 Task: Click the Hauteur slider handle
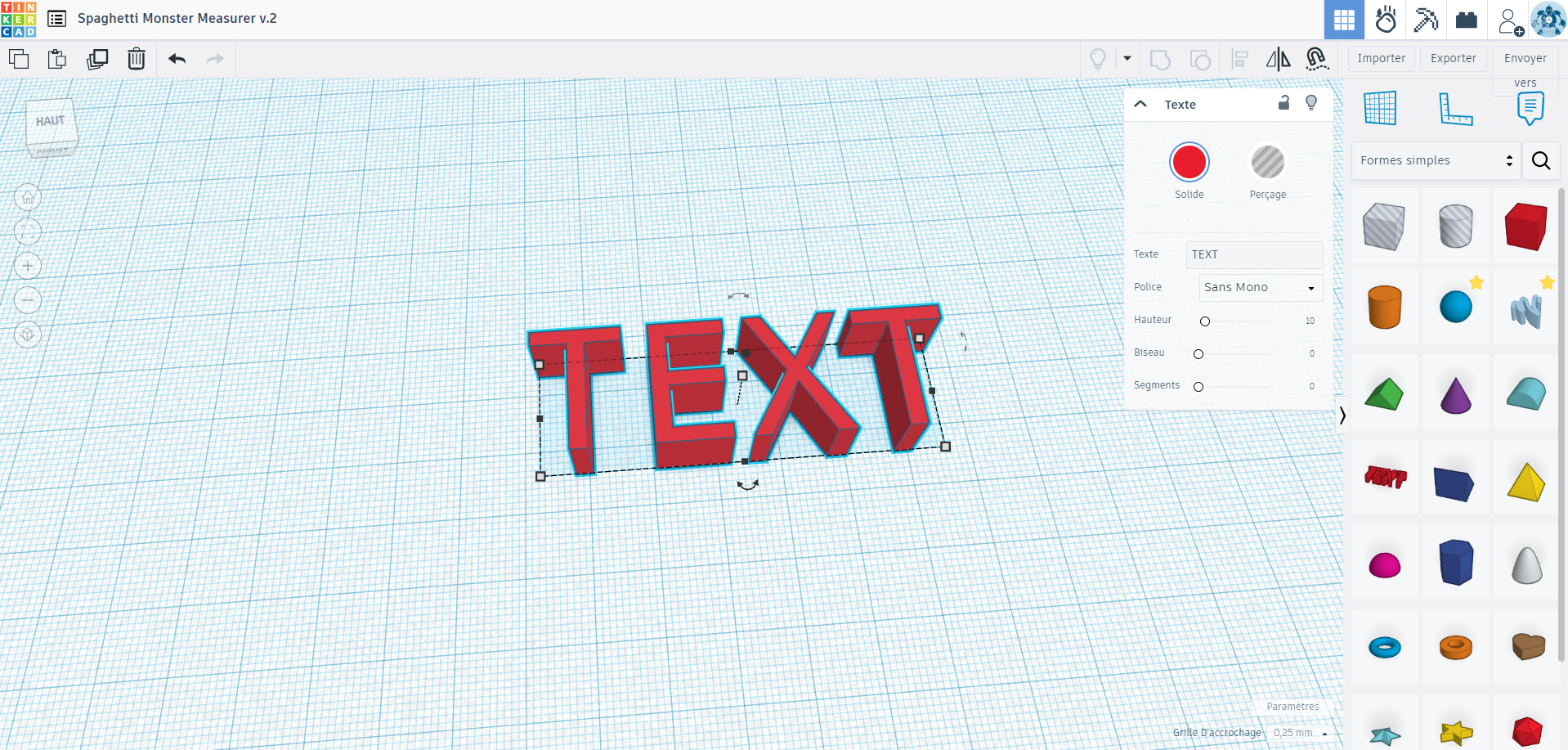pos(1205,321)
